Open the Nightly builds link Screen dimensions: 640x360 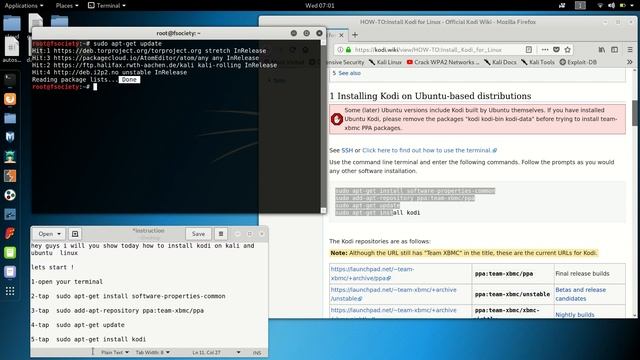point(575,315)
